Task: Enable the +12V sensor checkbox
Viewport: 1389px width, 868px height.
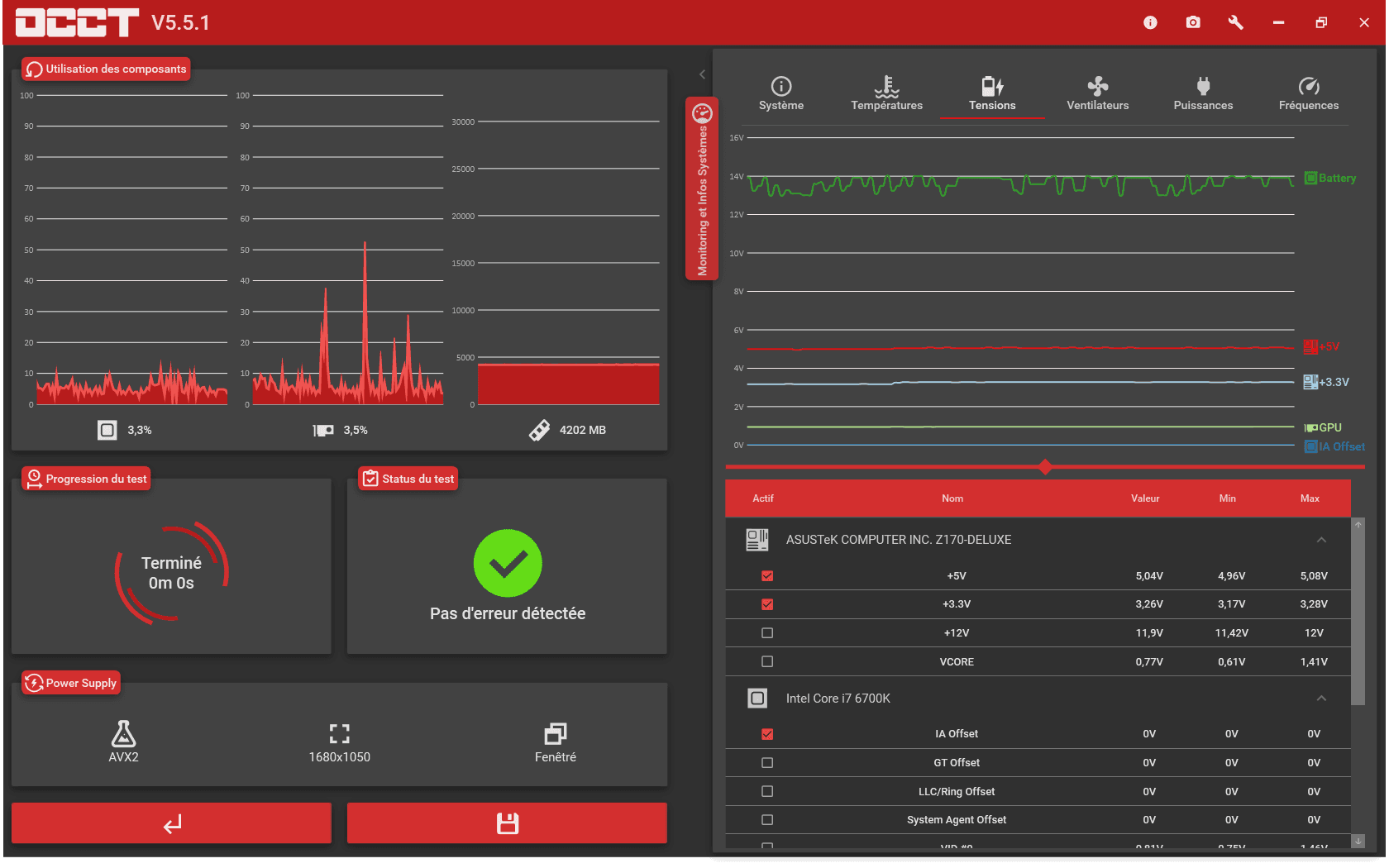Action: pyautogui.click(x=767, y=633)
